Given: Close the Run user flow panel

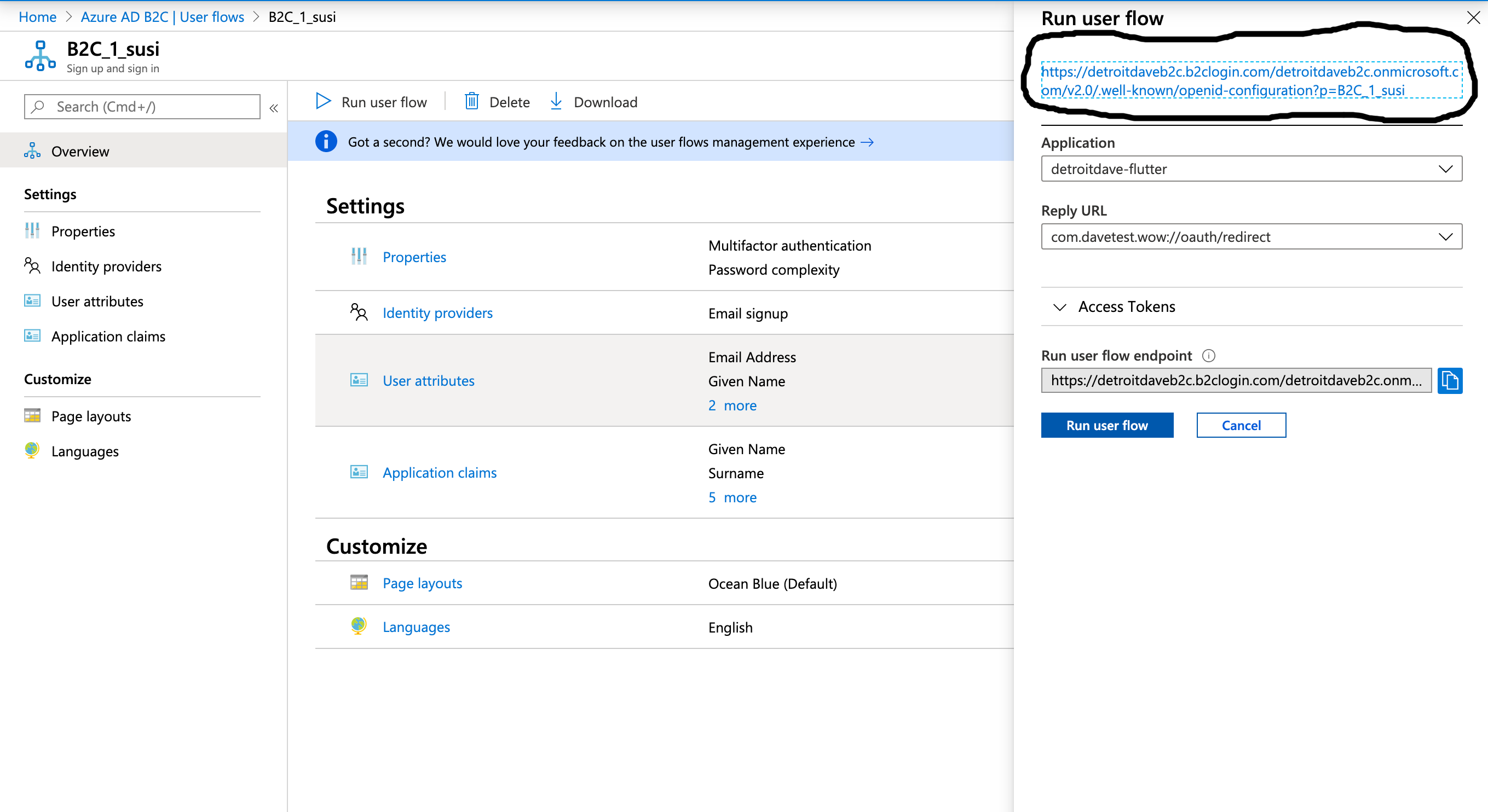Looking at the screenshot, I should pos(1474,18).
